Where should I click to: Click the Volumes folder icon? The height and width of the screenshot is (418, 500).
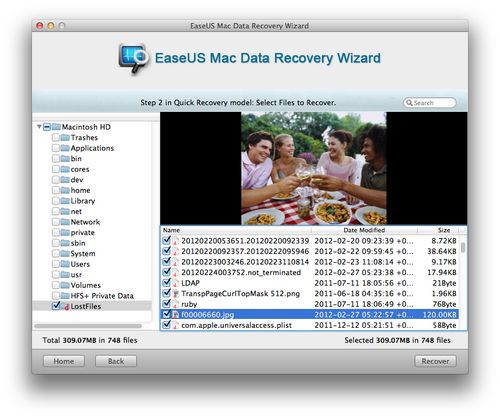65,285
